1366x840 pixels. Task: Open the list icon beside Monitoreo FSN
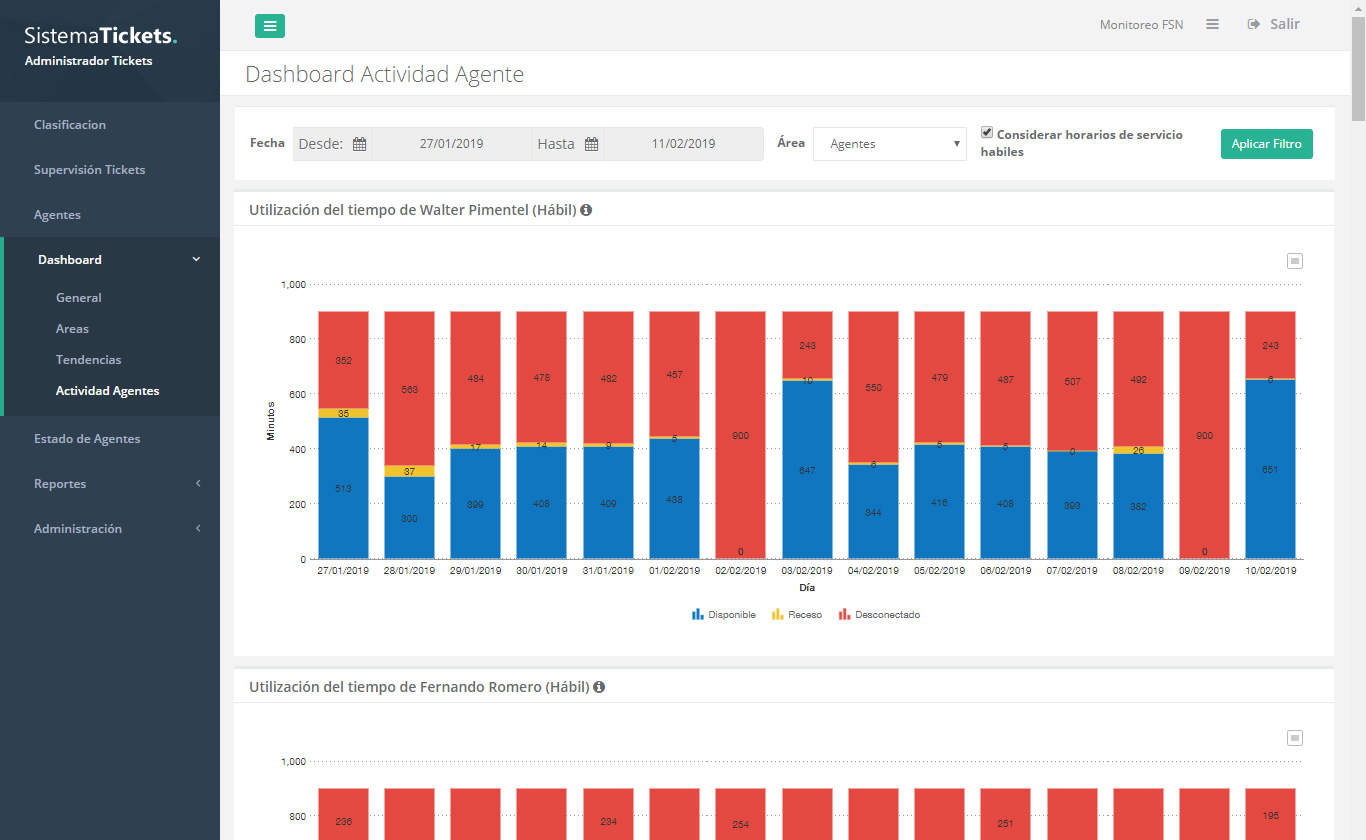tap(1212, 25)
